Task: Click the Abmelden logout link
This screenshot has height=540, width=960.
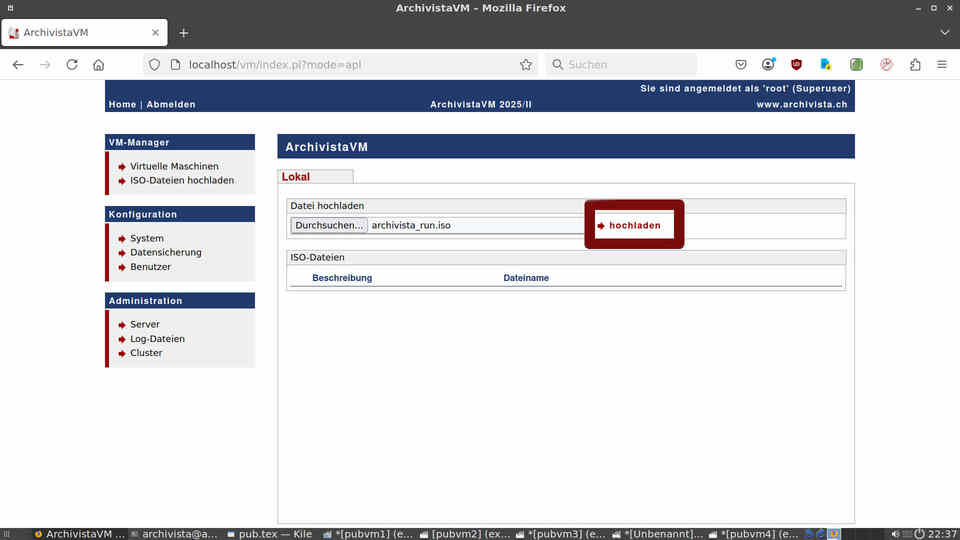Action: [171, 105]
